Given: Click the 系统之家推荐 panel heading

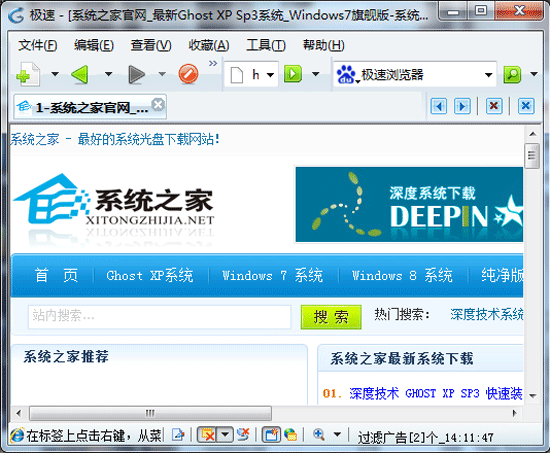Looking at the screenshot, I should (x=66, y=357).
